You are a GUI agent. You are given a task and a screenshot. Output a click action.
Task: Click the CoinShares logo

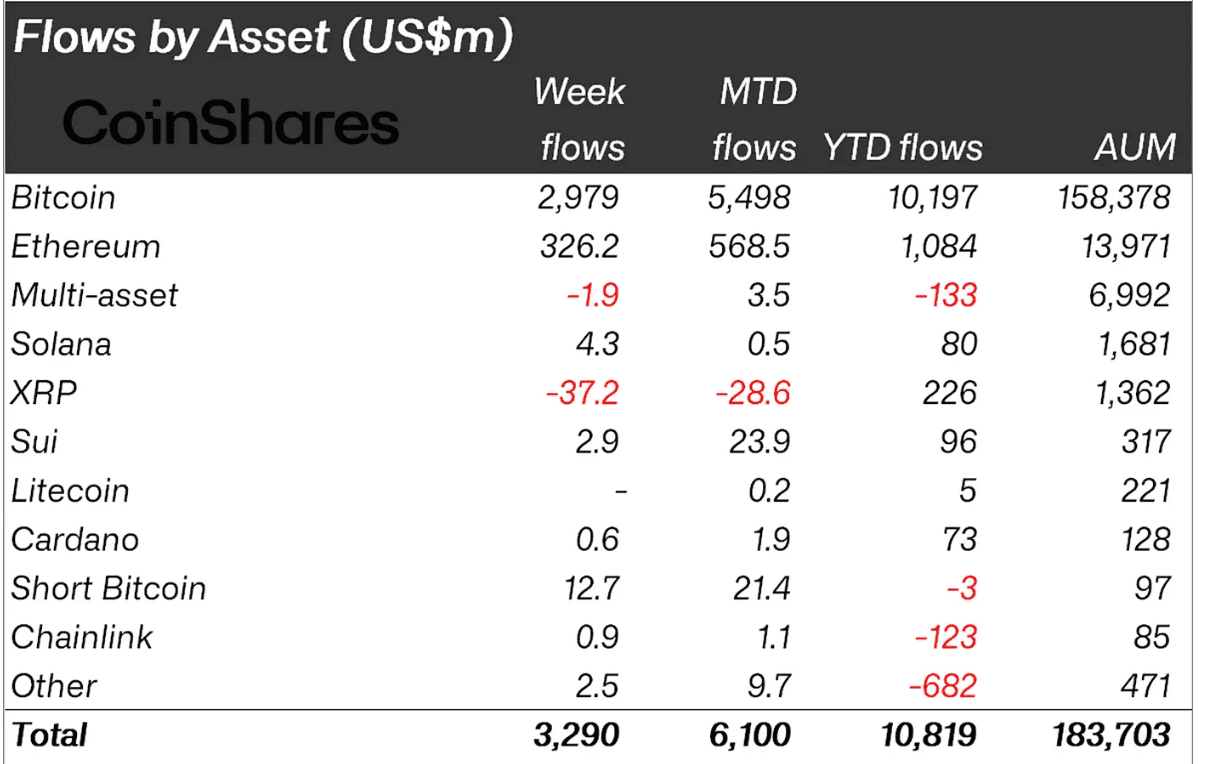click(231, 124)
